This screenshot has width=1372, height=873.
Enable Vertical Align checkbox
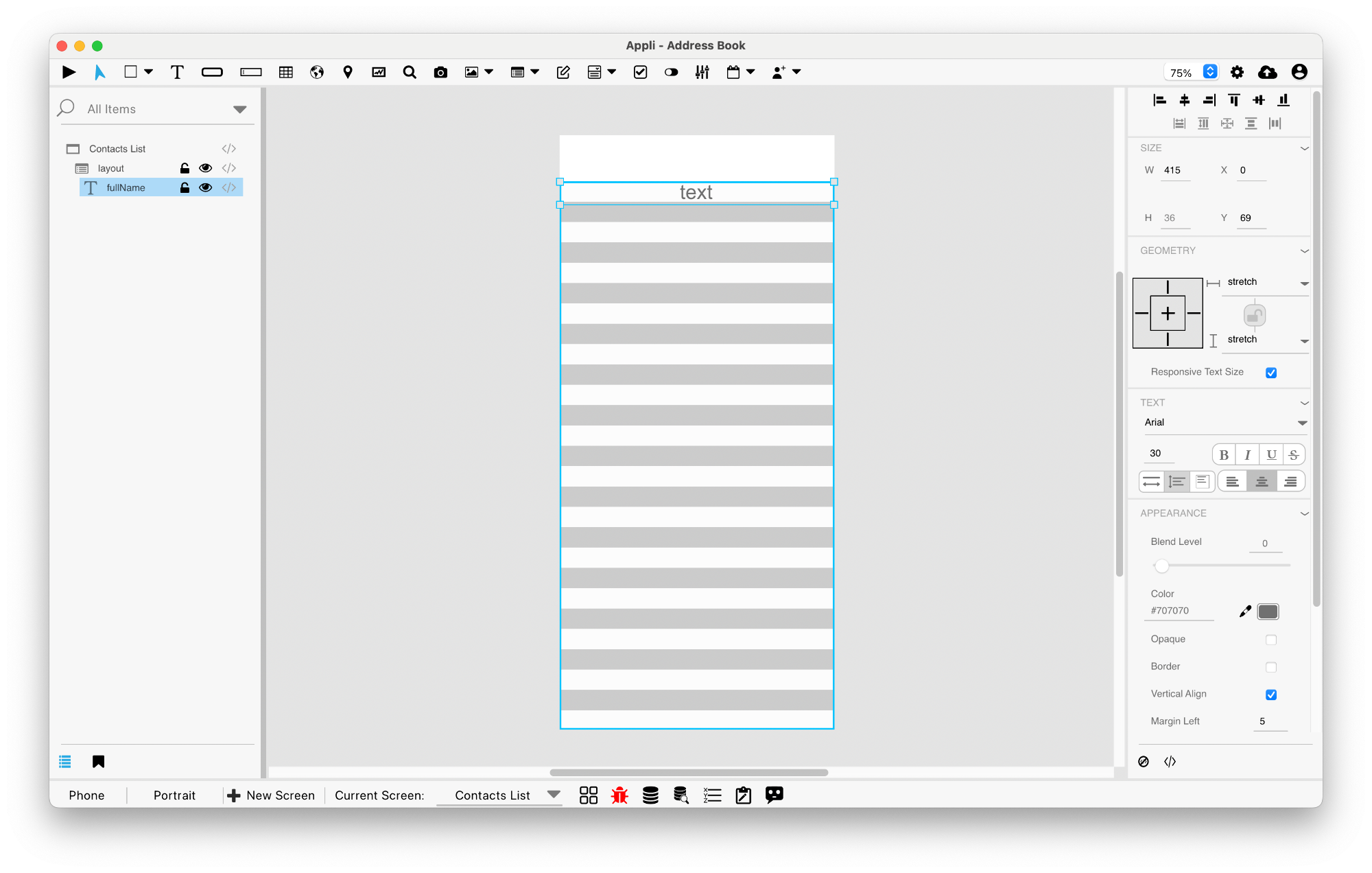click(1271, 694)
